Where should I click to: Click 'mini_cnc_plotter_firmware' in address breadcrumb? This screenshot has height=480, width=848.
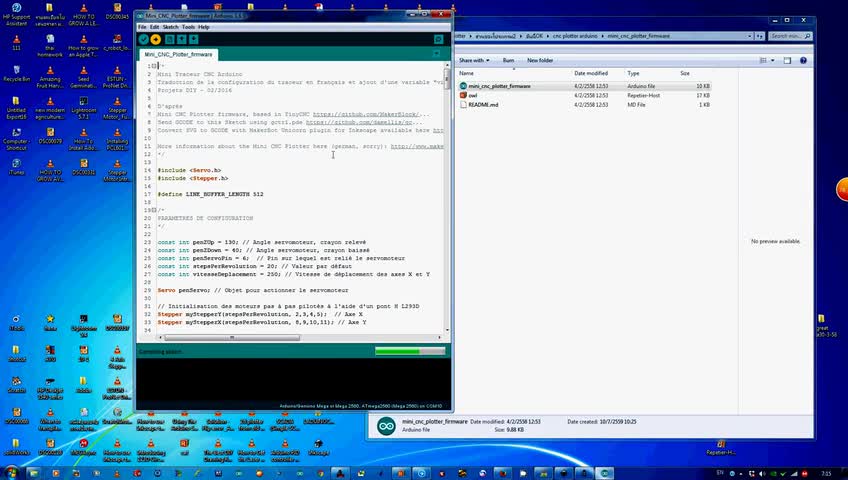pyautogui.click(x=638, y=36)
